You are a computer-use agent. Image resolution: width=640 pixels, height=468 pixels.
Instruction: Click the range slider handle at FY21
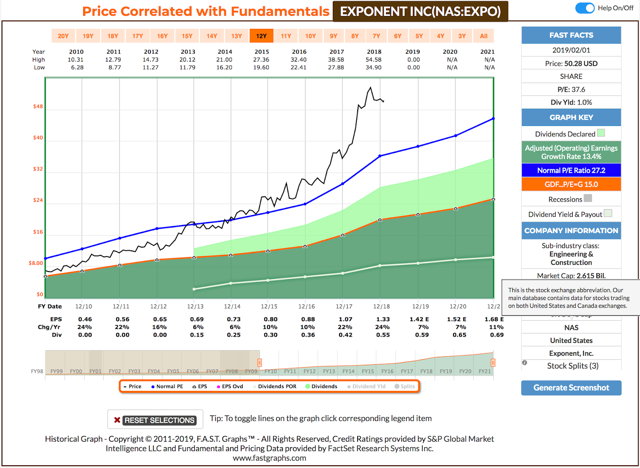pos(493,362)
